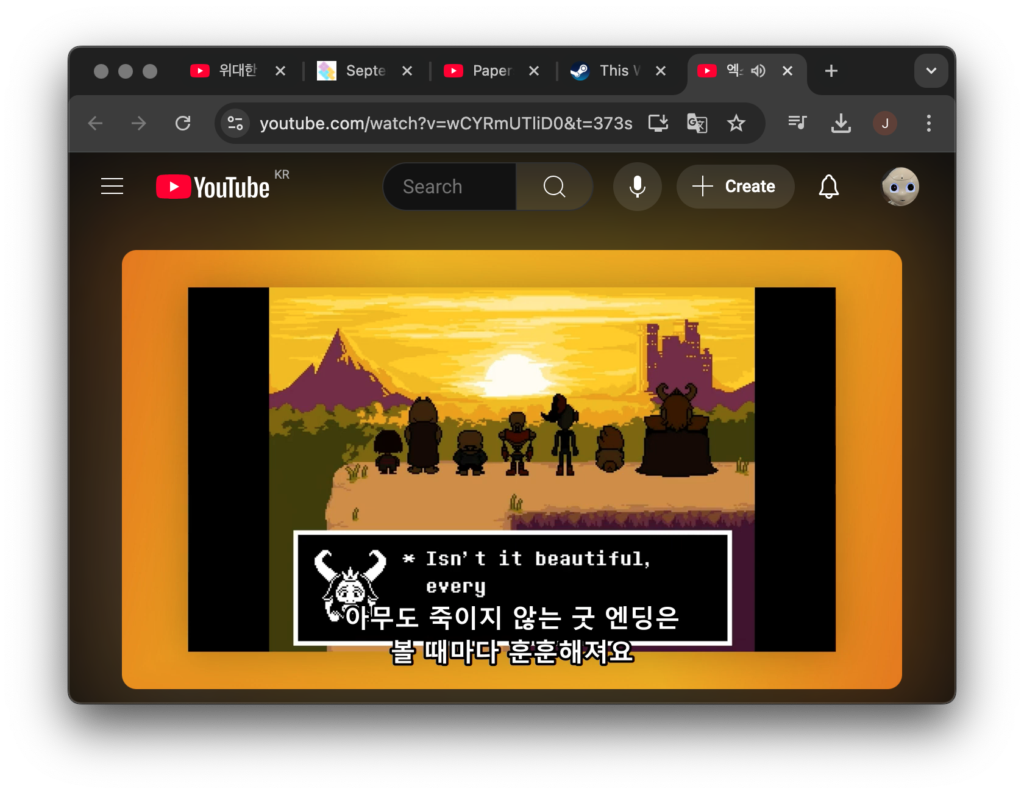Reload the current page
Image resolution: width=1024 pixels, height=794 pixels.
click(x=182, y=123)
